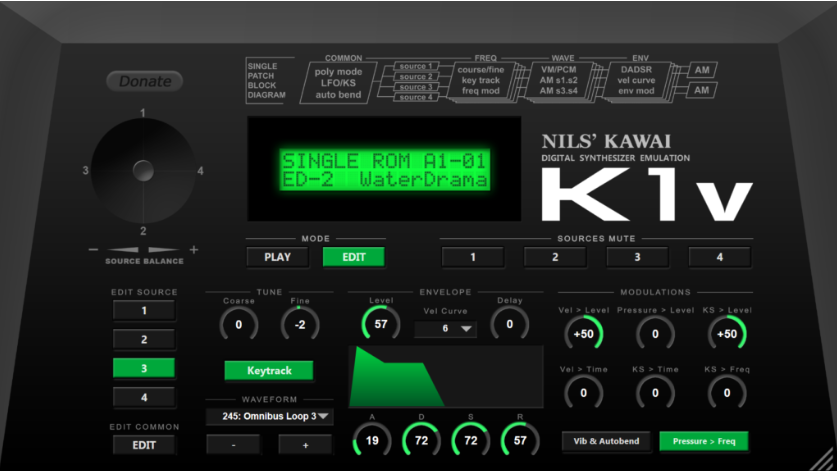This screenshot has width=837, height=471.
Task: Click the Pressure > Level knob
Action: pos(655,334)
